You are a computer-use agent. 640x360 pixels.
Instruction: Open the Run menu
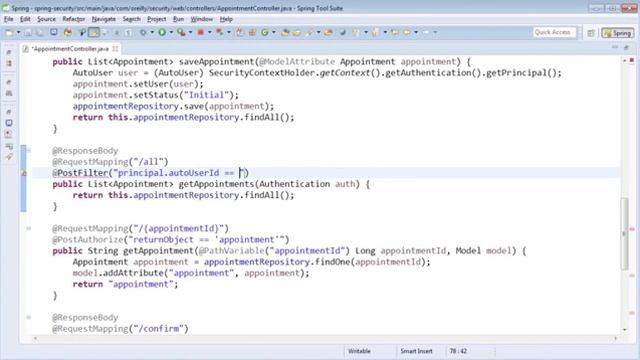pos(178,19)
